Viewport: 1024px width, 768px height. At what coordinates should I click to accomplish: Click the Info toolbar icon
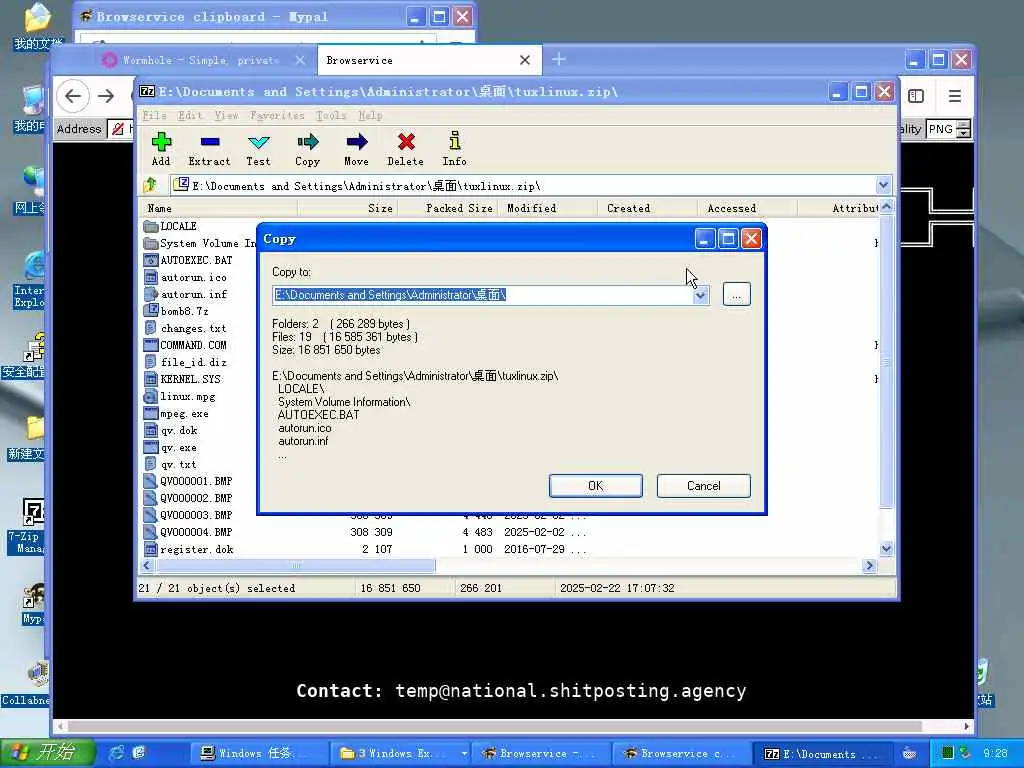455,150
